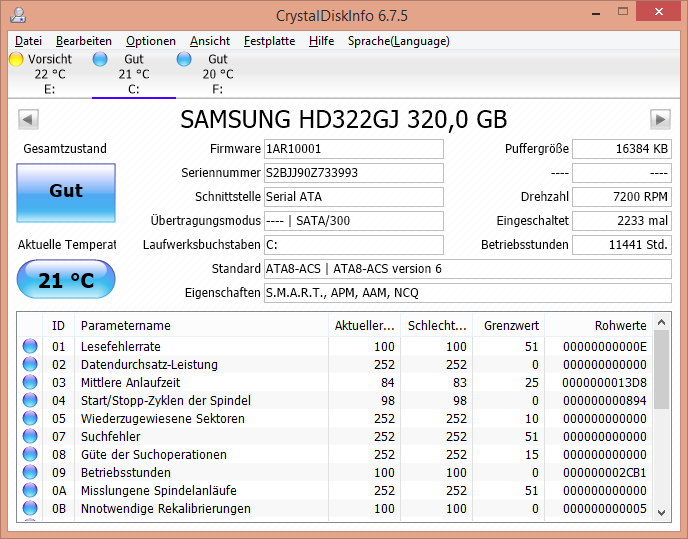This screenshot has width=688, height=539.
Task: Open the Festplatte menu
Action: 269,41
